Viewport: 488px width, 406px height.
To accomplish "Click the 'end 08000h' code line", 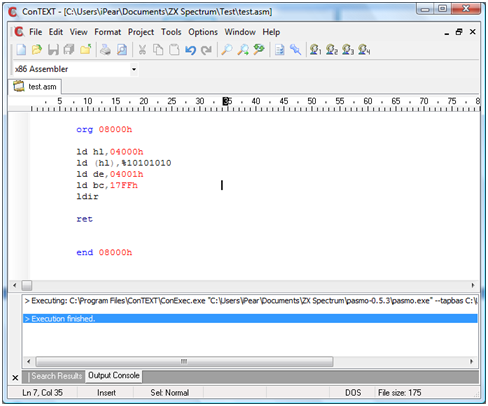I will pyautogui.click(x=104, y=252).
